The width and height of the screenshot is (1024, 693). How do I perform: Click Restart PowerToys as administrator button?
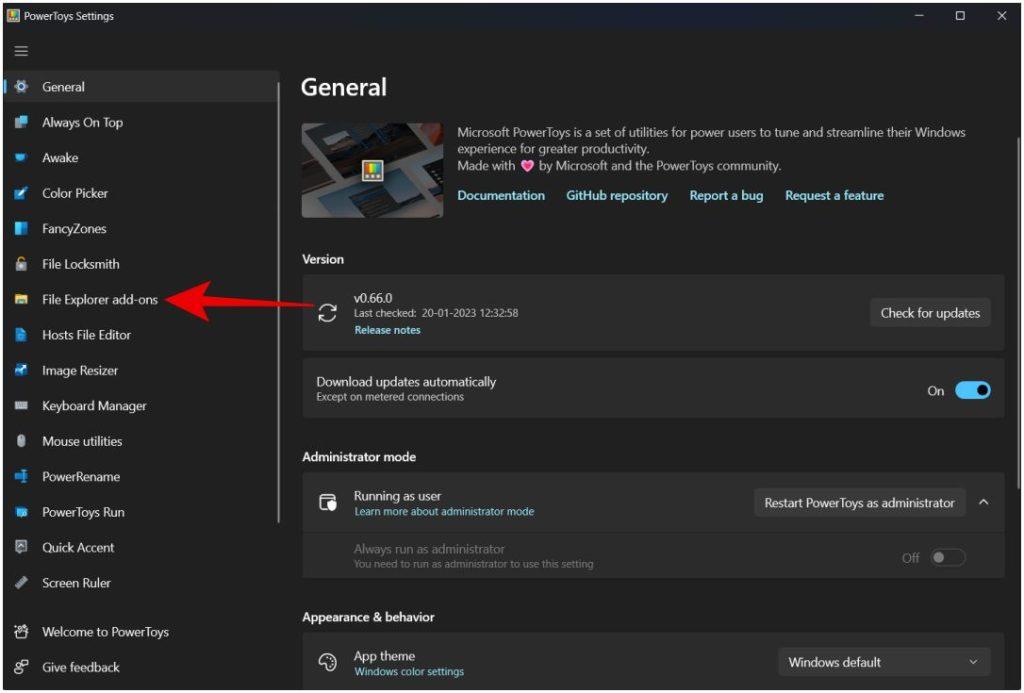pyautogui.click(x=859, y=503)
